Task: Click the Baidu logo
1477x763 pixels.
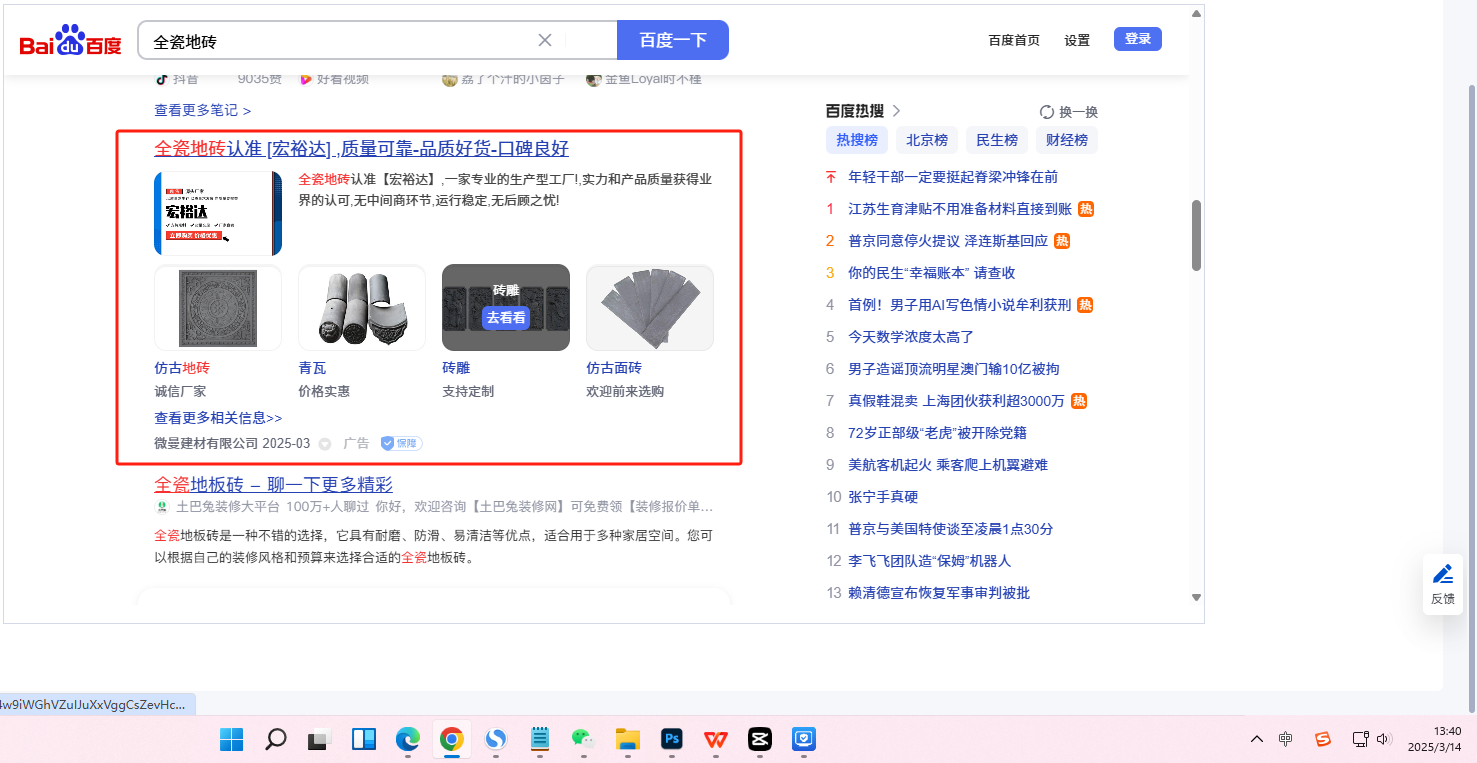Action: point(70,41)
